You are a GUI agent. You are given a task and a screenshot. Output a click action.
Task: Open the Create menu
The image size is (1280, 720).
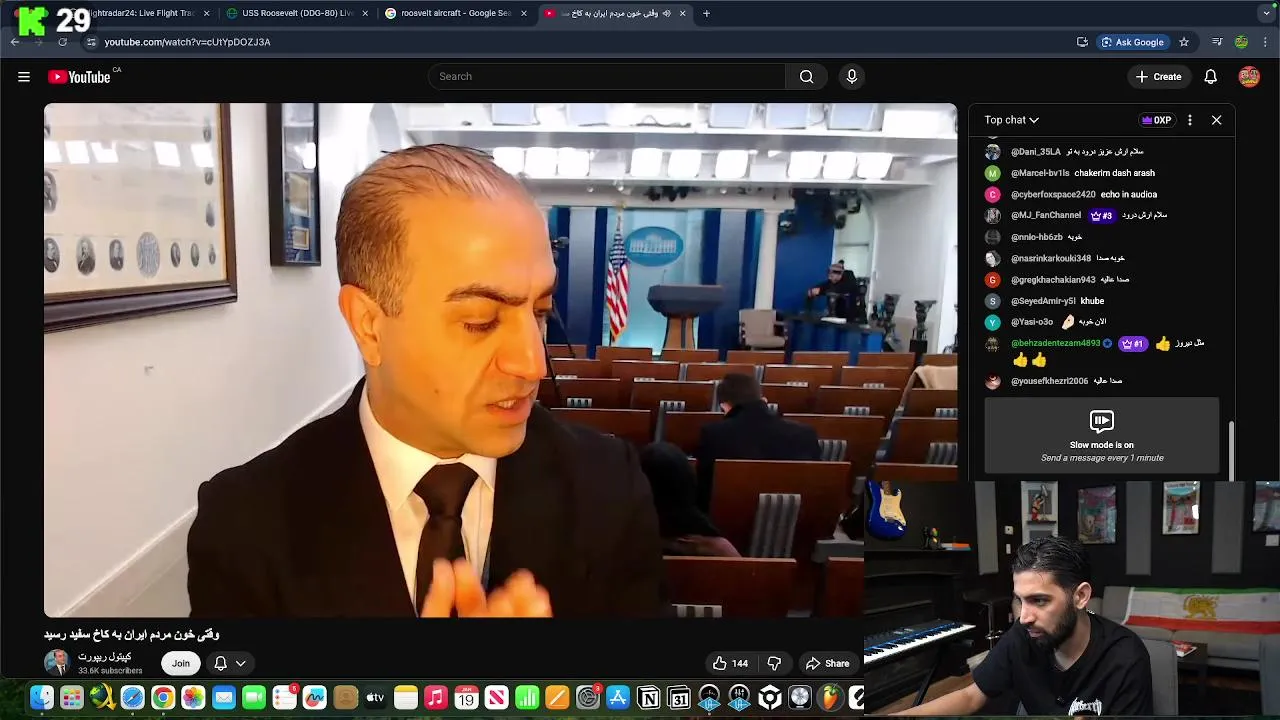tap(1158, 77)
